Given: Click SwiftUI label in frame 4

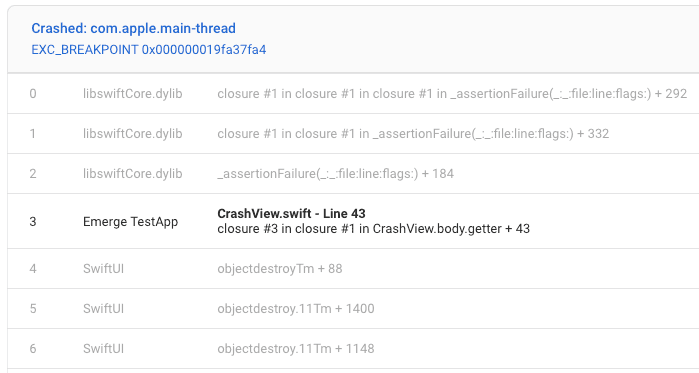Looking at the screenshot, I should 103,269.
